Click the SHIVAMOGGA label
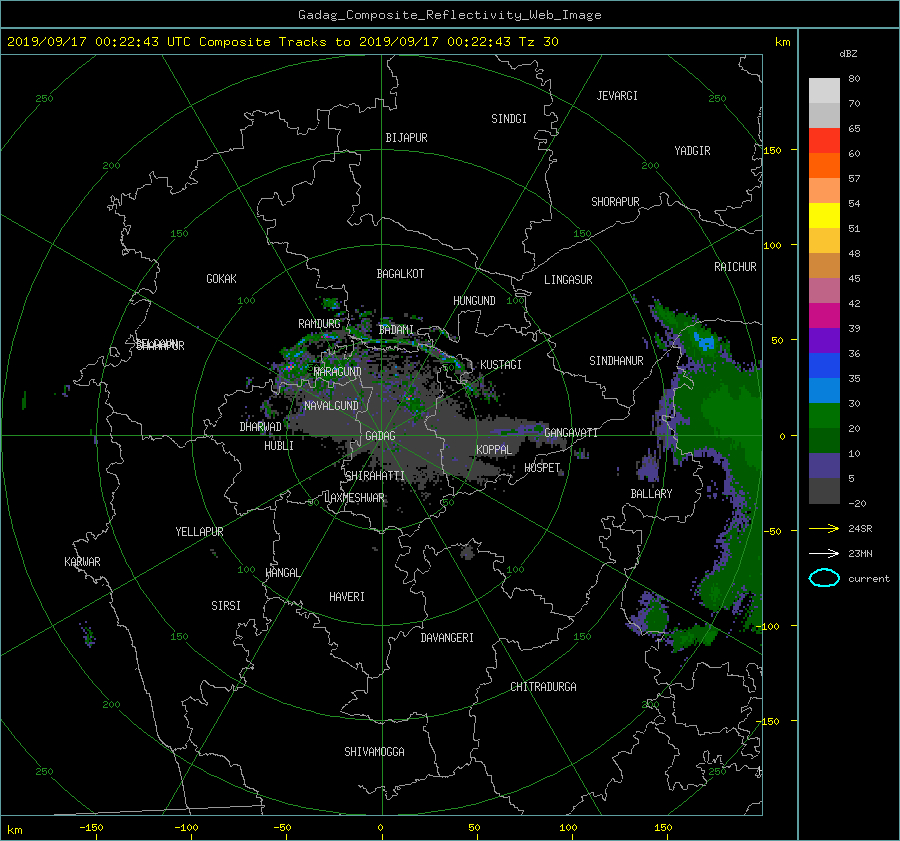The width and height of the screenshot is (900, 841). [374, 752]
